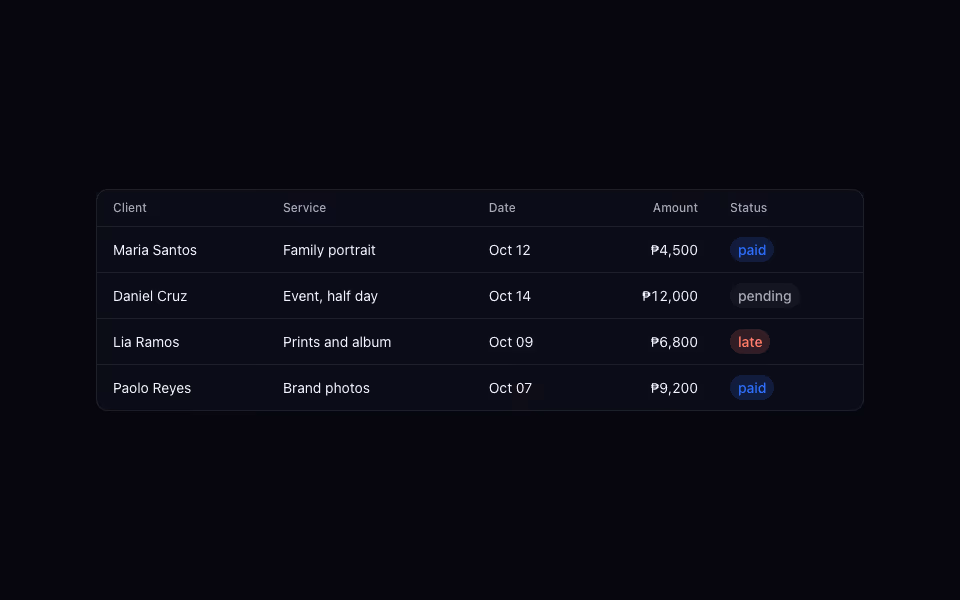Click the Oct 14 date cell
This screenshot has height=600, width=960.
[x=509, y=296]
